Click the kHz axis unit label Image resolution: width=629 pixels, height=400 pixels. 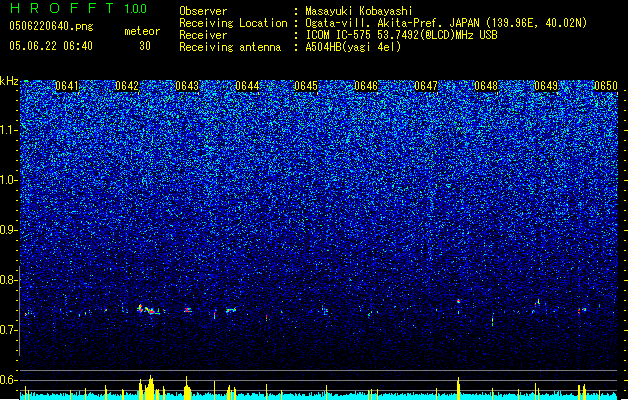[x=9, y=81]
